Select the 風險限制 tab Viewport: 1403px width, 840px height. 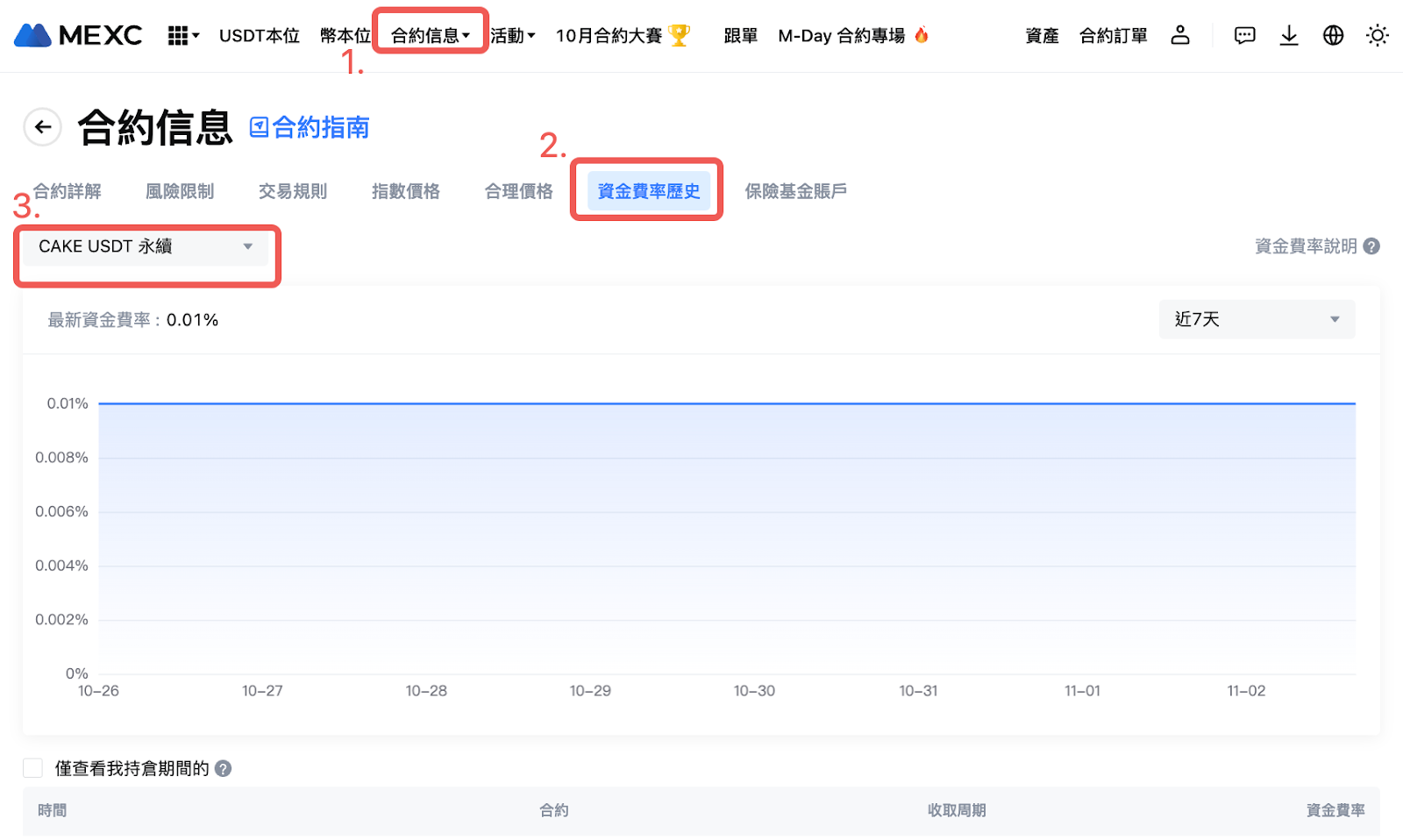[180, 191]
